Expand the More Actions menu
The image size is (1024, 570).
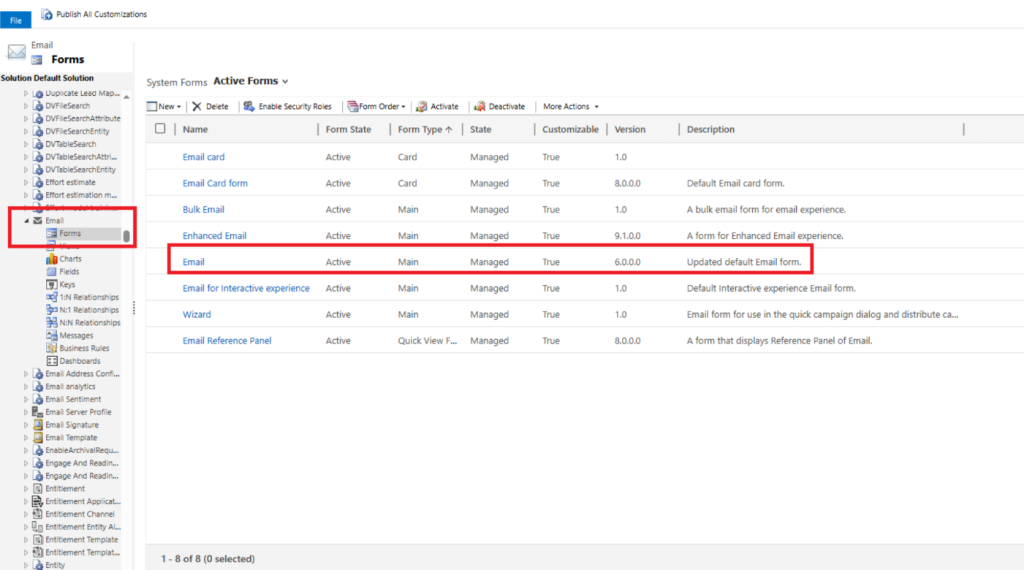click(570, 106)
